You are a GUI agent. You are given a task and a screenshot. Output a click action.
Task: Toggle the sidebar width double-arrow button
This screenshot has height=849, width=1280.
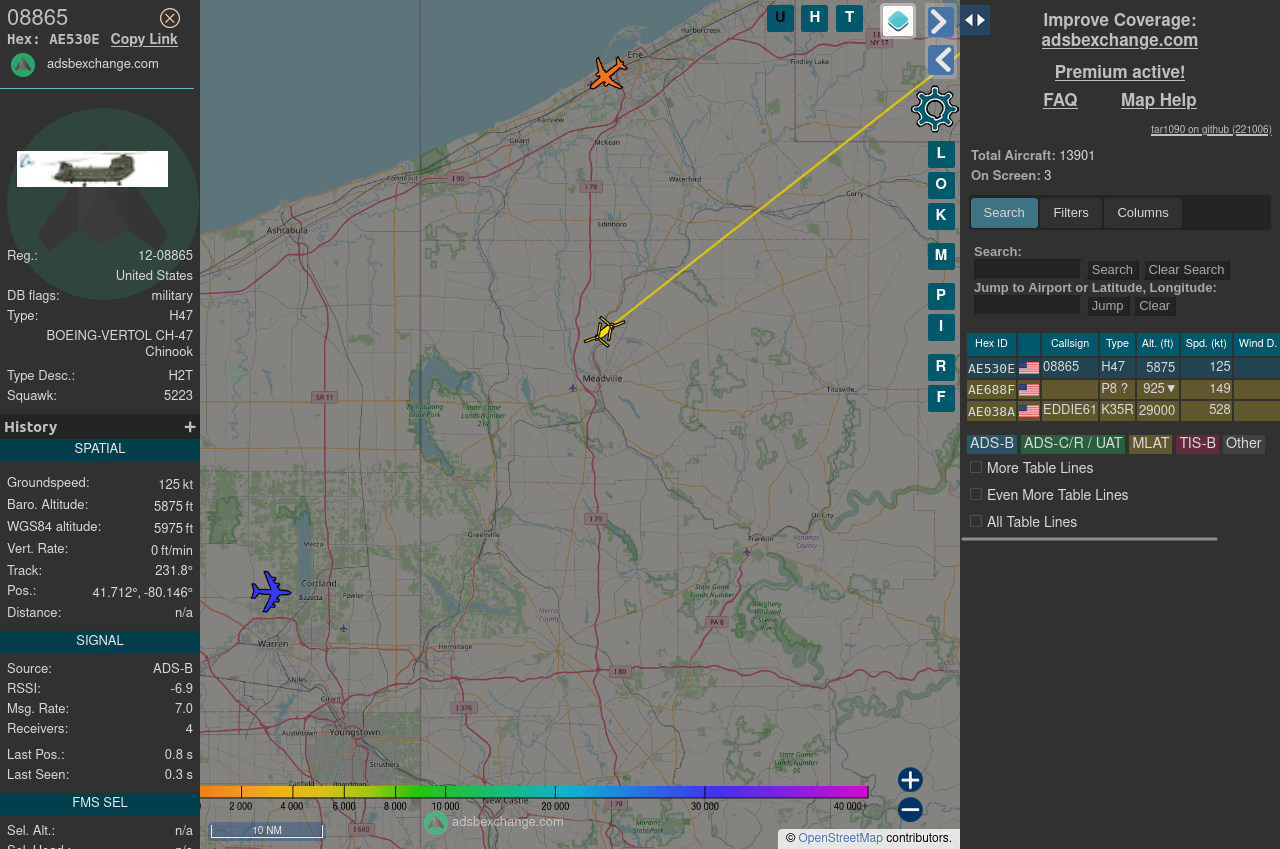click(x=975, y=20)
